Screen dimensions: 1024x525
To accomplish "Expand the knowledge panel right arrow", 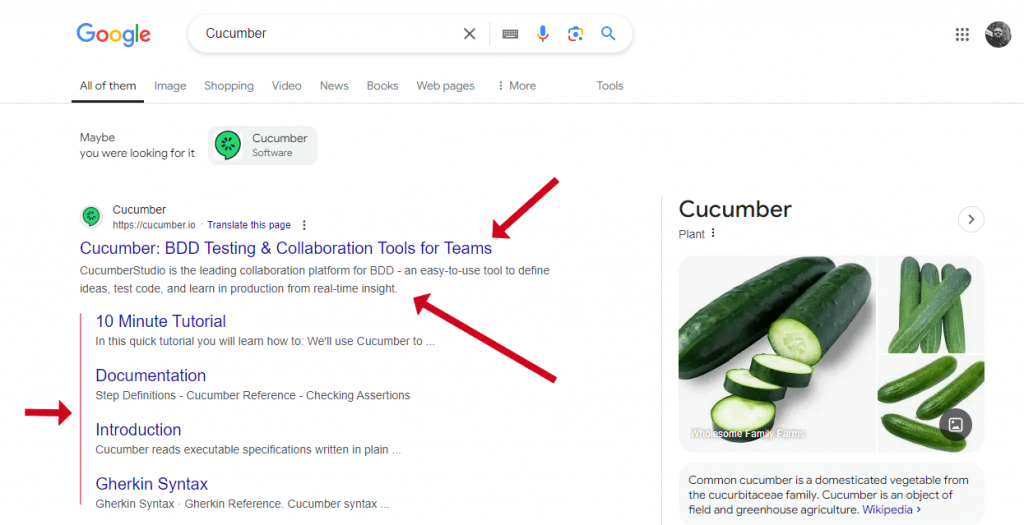I will [971, 219].
